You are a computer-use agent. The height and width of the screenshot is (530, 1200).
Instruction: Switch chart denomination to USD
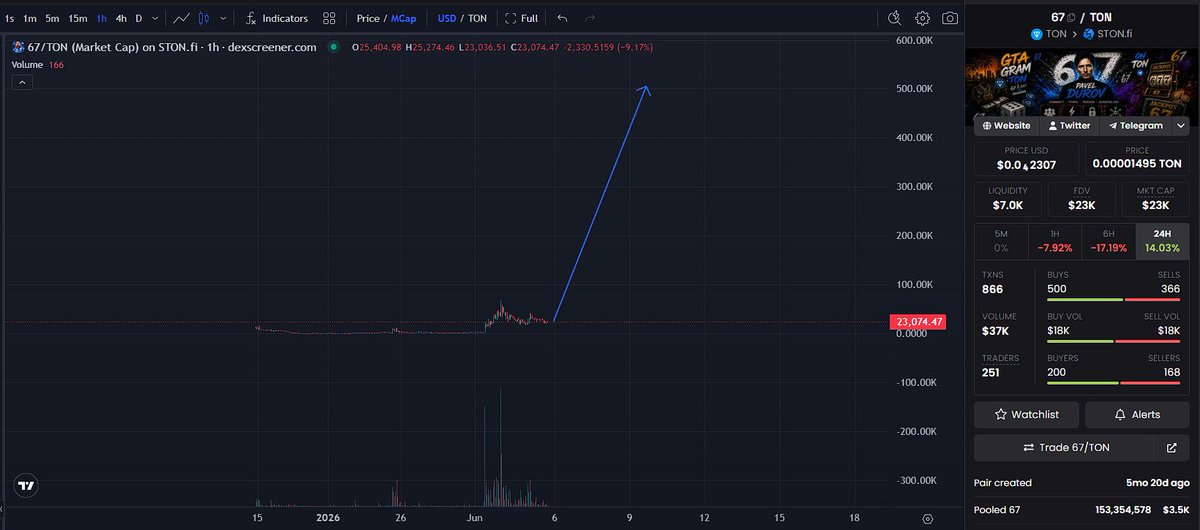447,18
